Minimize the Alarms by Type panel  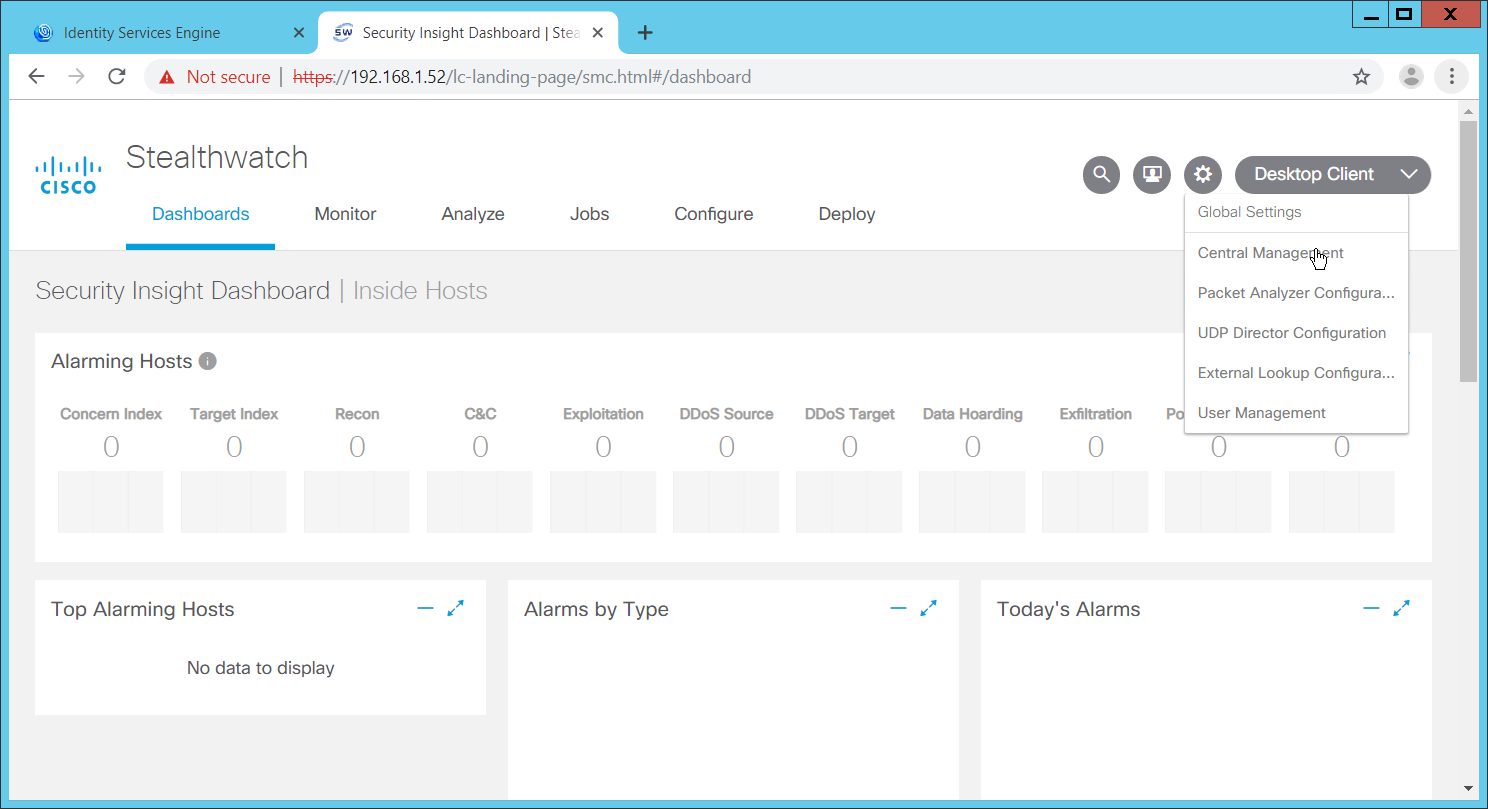tap(898, 608)
